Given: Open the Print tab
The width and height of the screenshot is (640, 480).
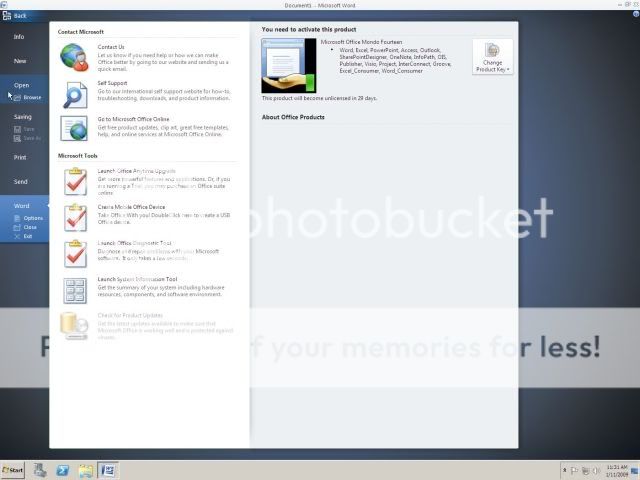Looking at the screenshot, I should point(20,157).
